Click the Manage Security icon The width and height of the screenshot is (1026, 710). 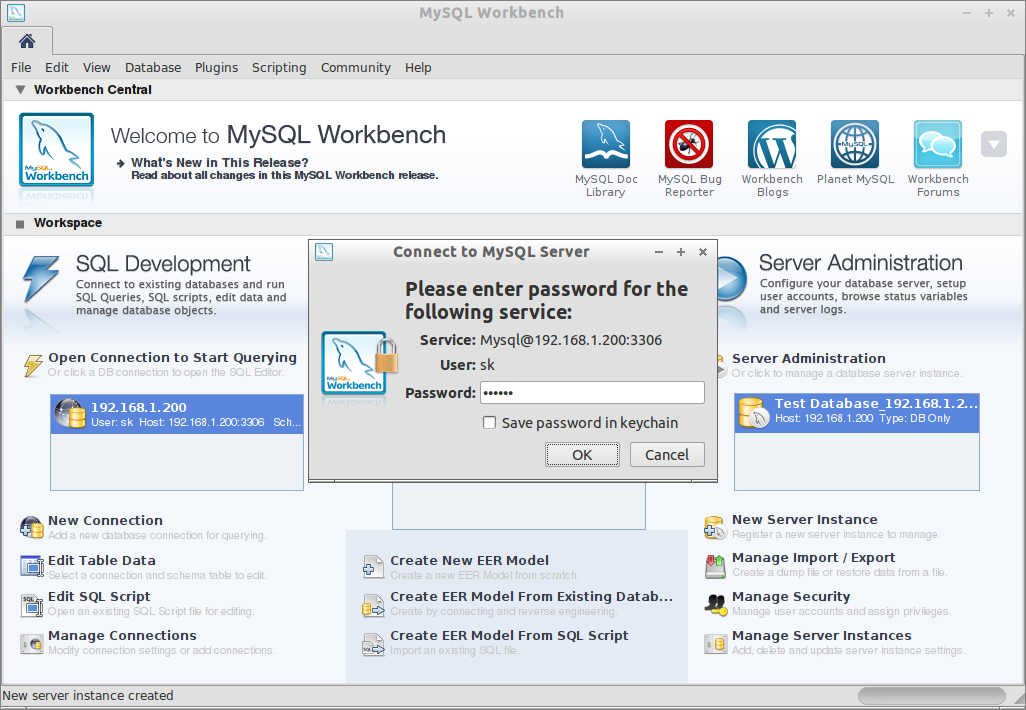pos(715,604)
